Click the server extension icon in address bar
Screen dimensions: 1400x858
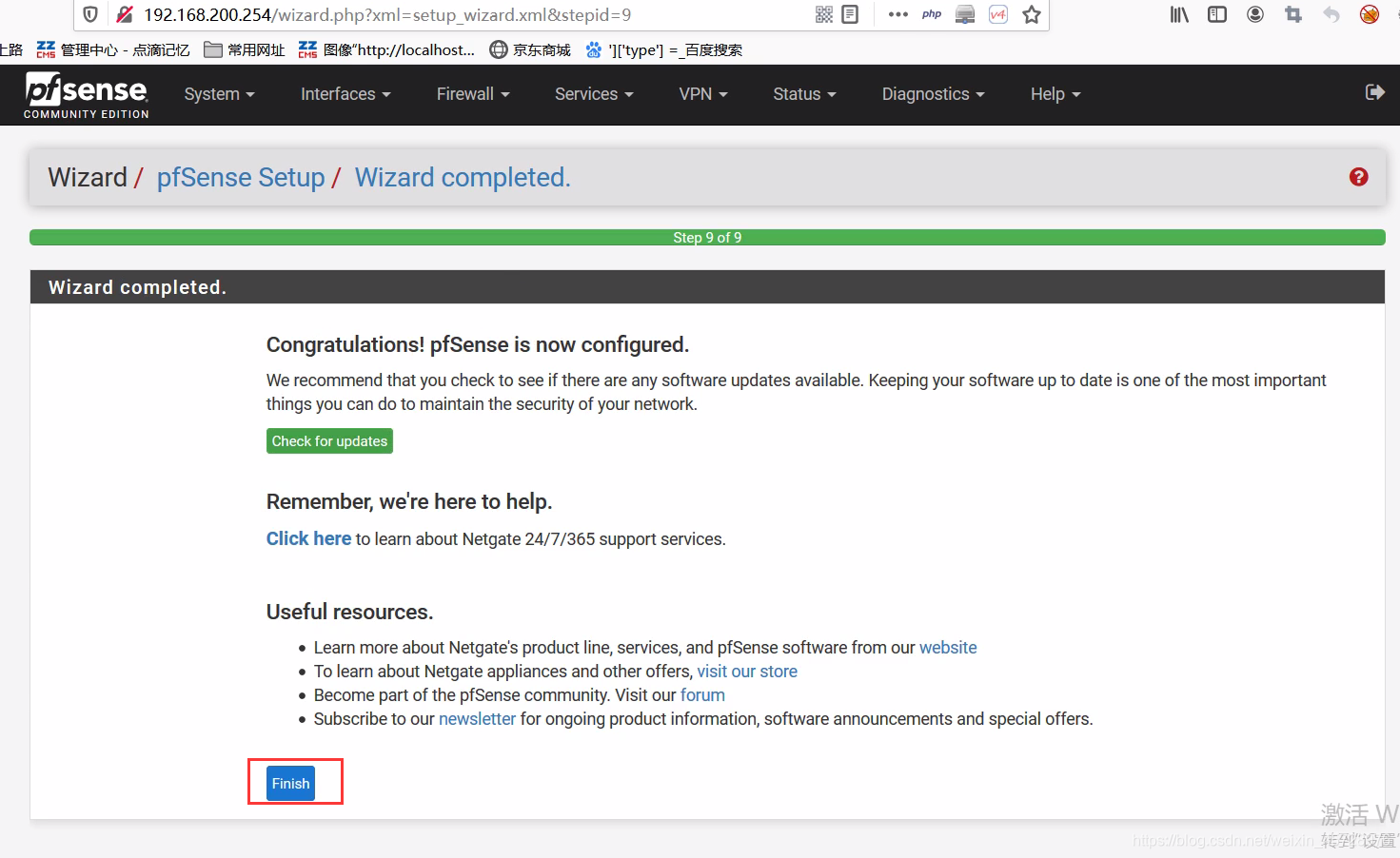coord(965,14)
